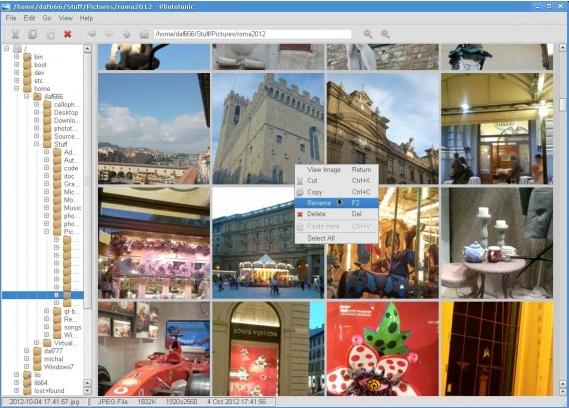Click the Cut scissors toolbar icon
The height and width of the screenshot is (408, 569).
[15, 34]
